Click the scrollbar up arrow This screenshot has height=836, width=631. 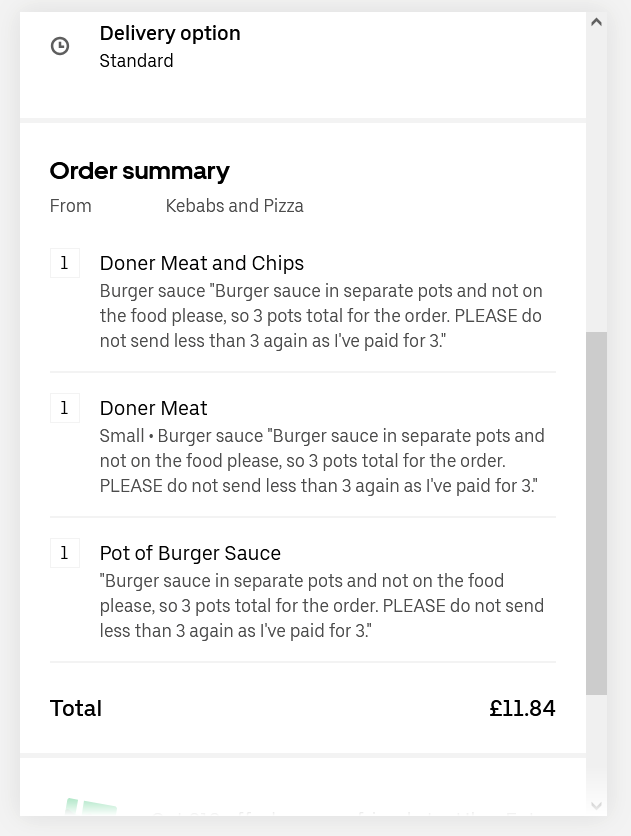[x=596, y=22]
